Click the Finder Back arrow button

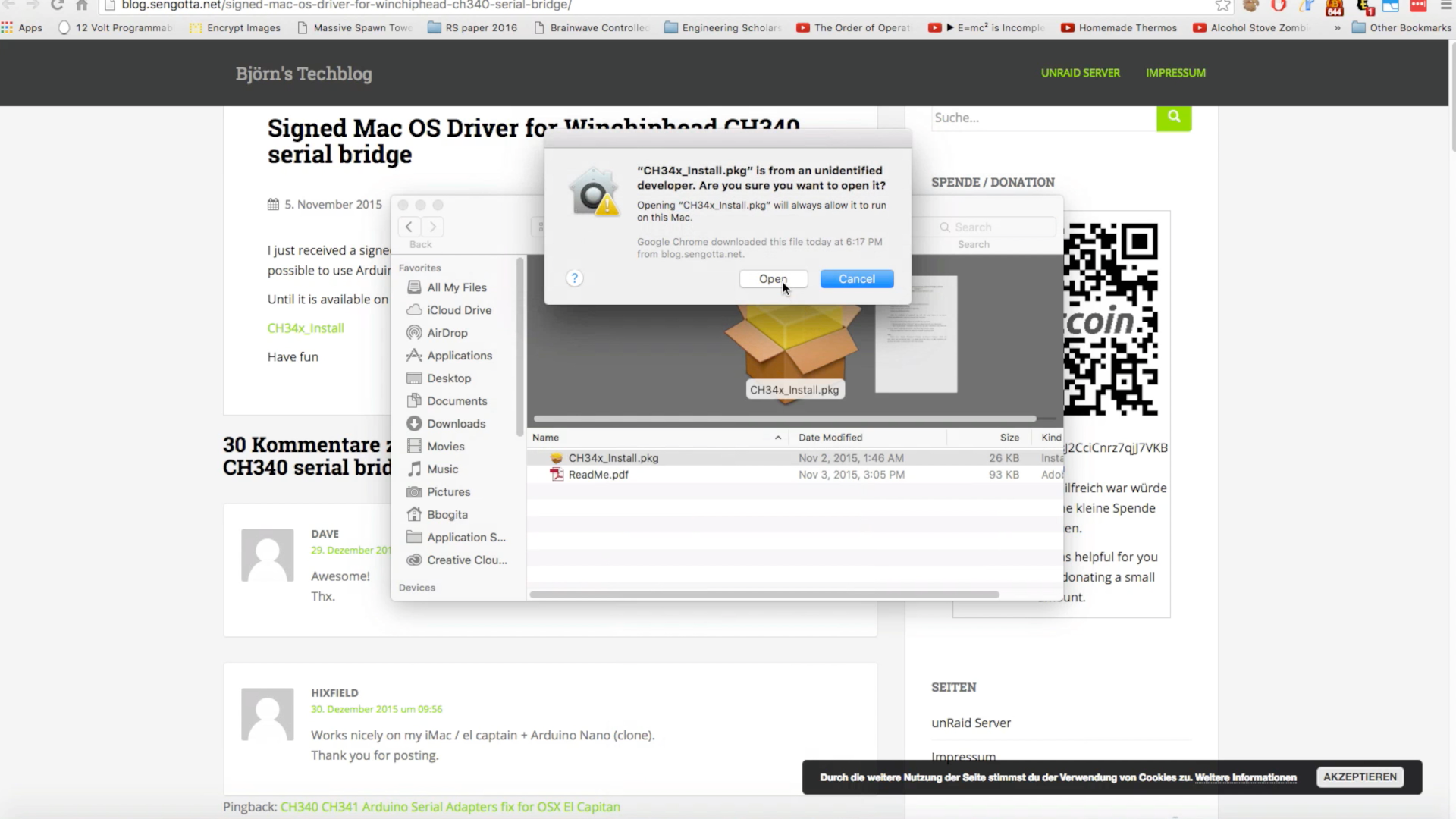(x=409, y=227)
